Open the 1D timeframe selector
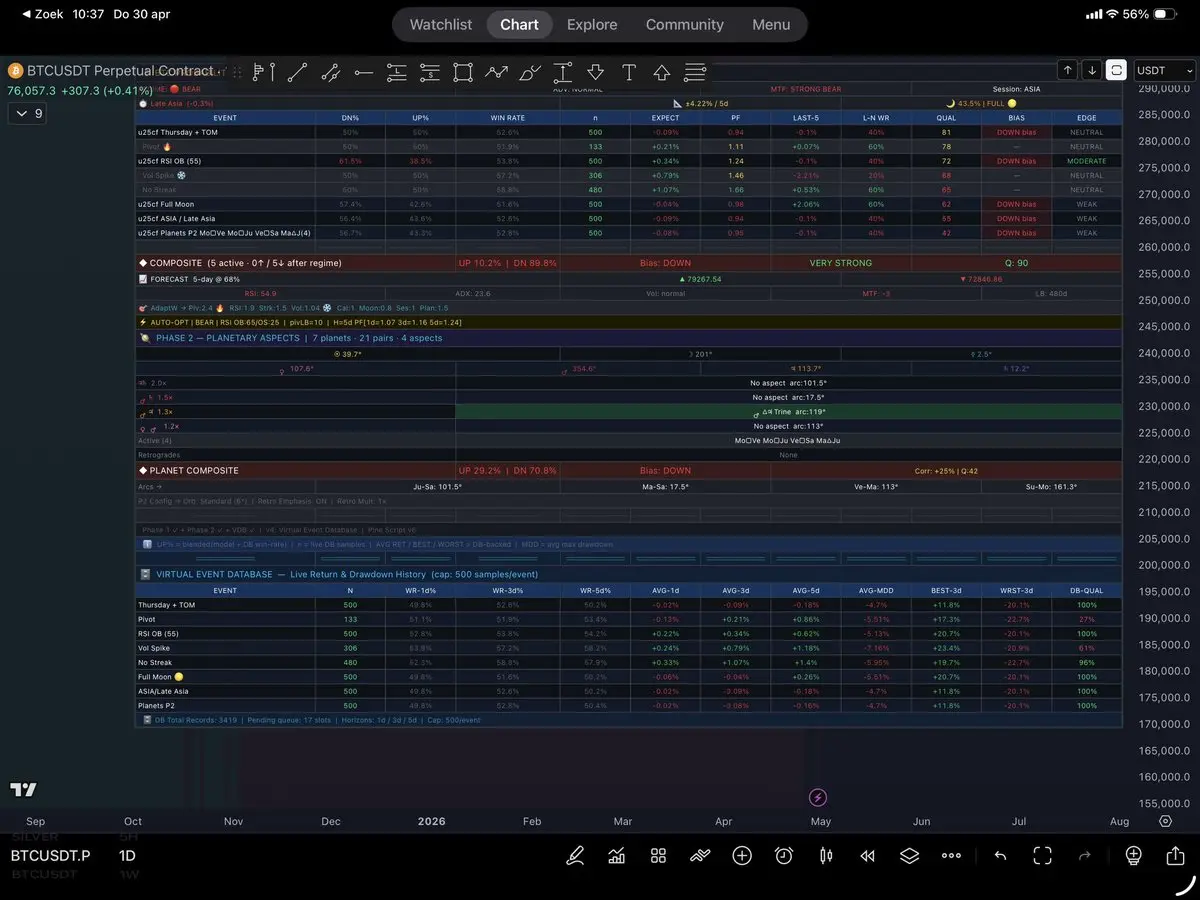This screenshot has height=900, width=1200. coord(127,856)
